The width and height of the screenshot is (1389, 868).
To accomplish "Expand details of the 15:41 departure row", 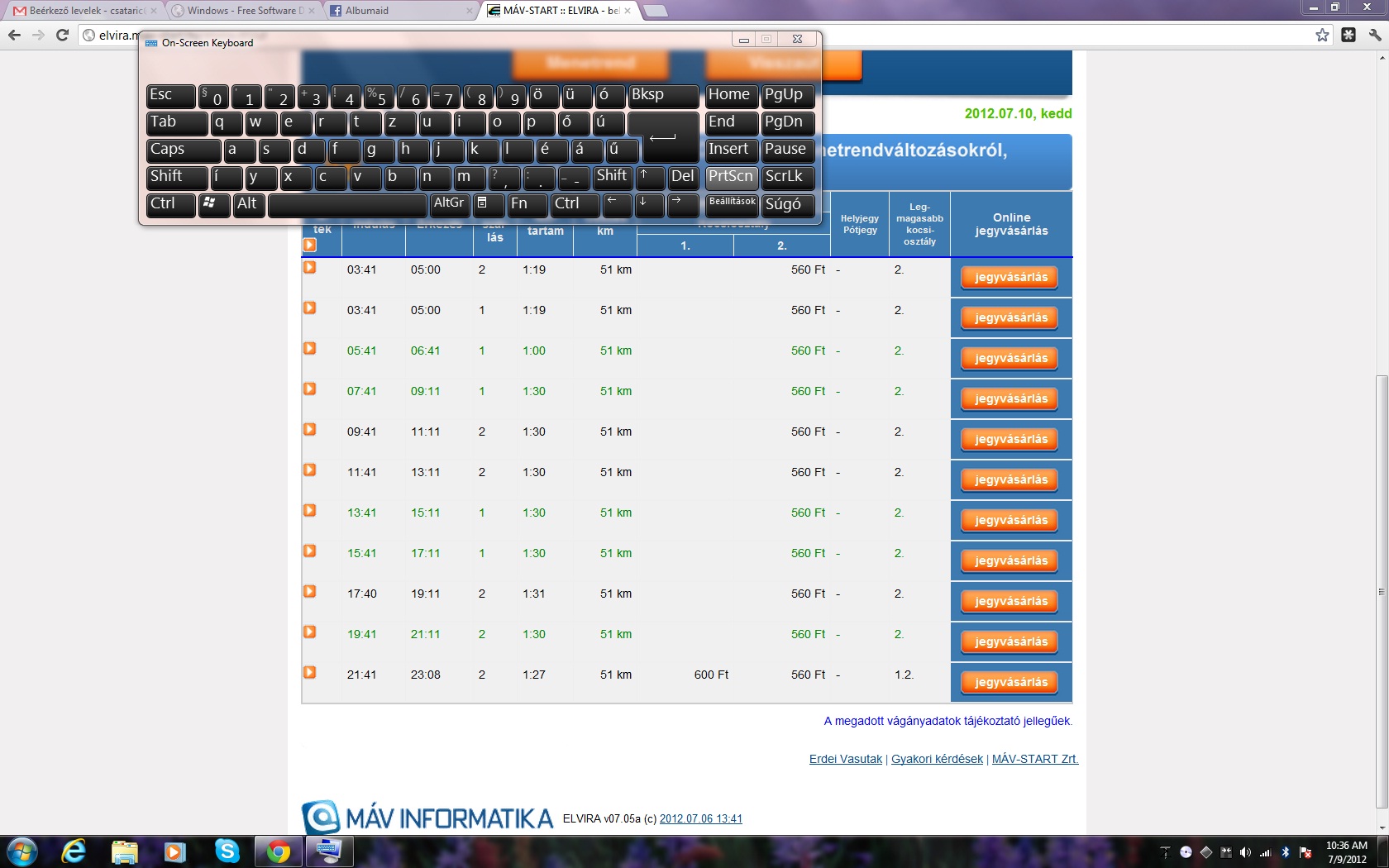I will 310,551.
